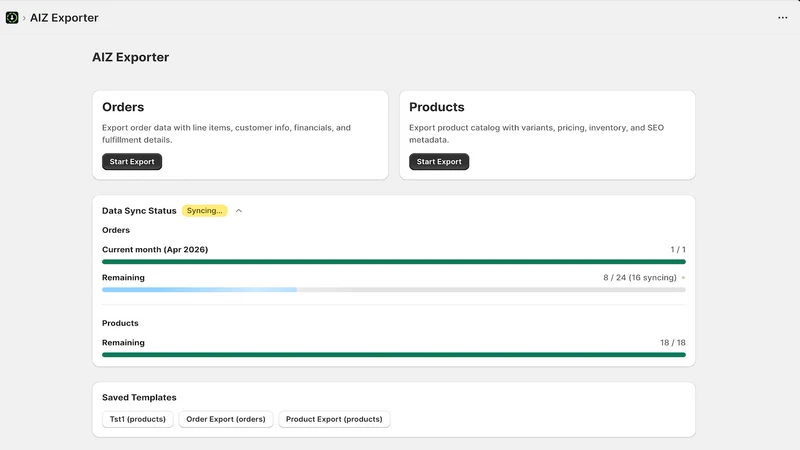Image resolution: width=800 pixels, height=450 pixels.
Task: Click the '1 / 1' current month count
Action: click(678, 249)
